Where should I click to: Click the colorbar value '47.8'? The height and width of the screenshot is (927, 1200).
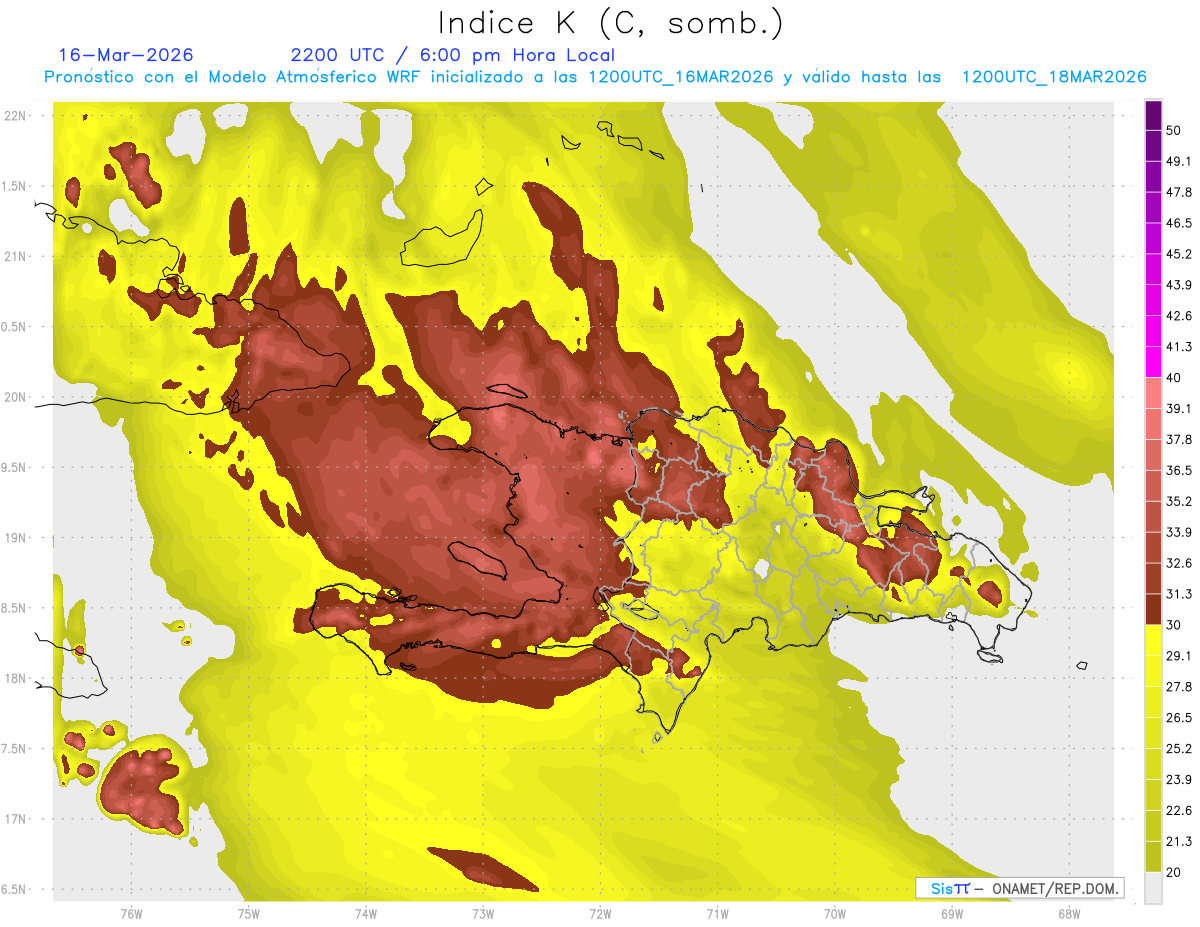(1179, 192)
